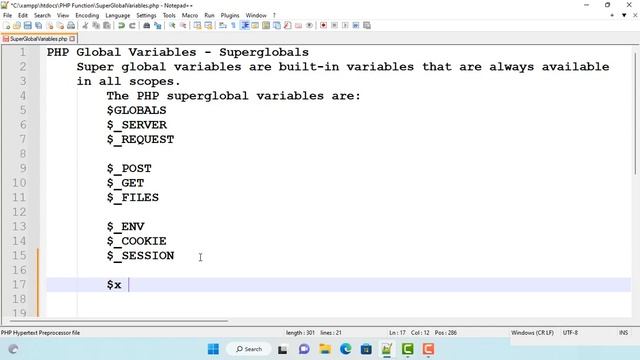The width and height of the screenshot is (640, 360).
Task: Open the Document Map panel icon
Action: pyautogui.click(x=266, y=25)
